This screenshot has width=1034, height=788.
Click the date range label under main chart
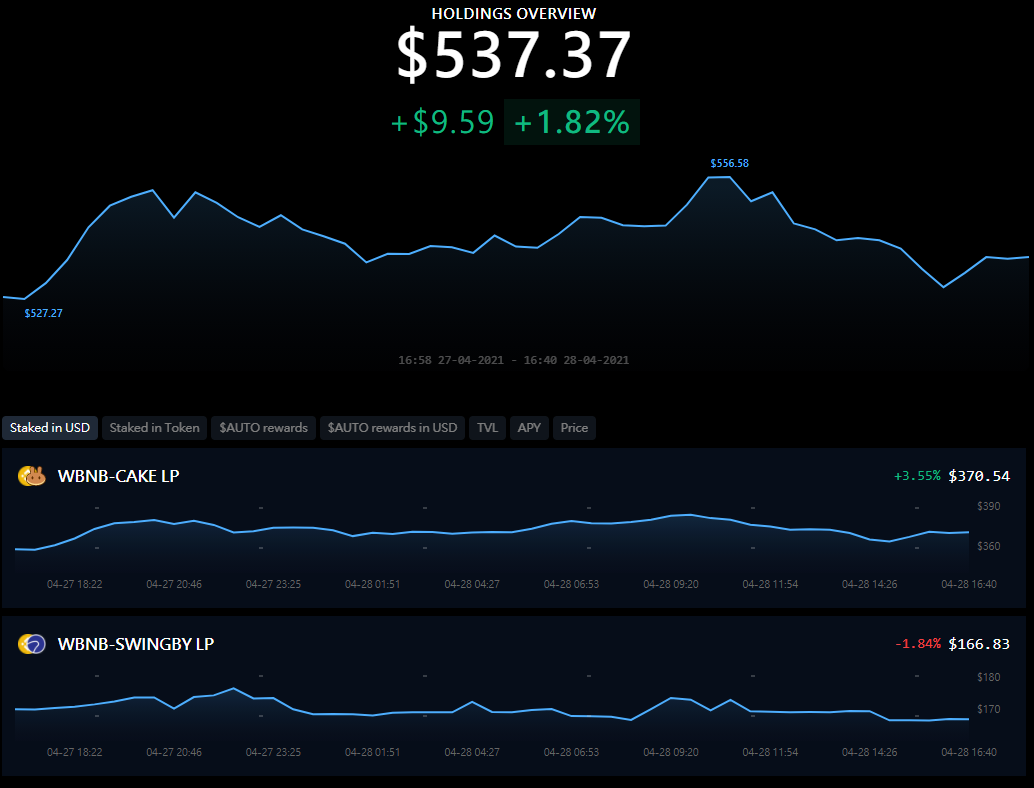514,360
